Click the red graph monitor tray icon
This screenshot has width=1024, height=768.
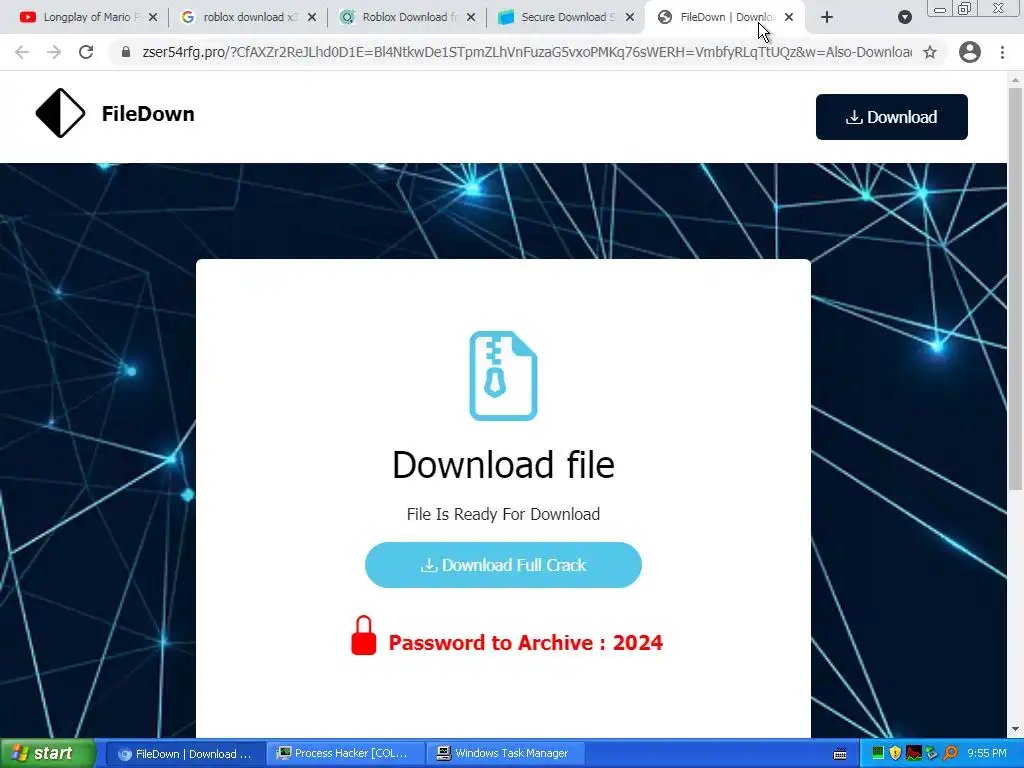pyautogui.click(x=913, y=754)
